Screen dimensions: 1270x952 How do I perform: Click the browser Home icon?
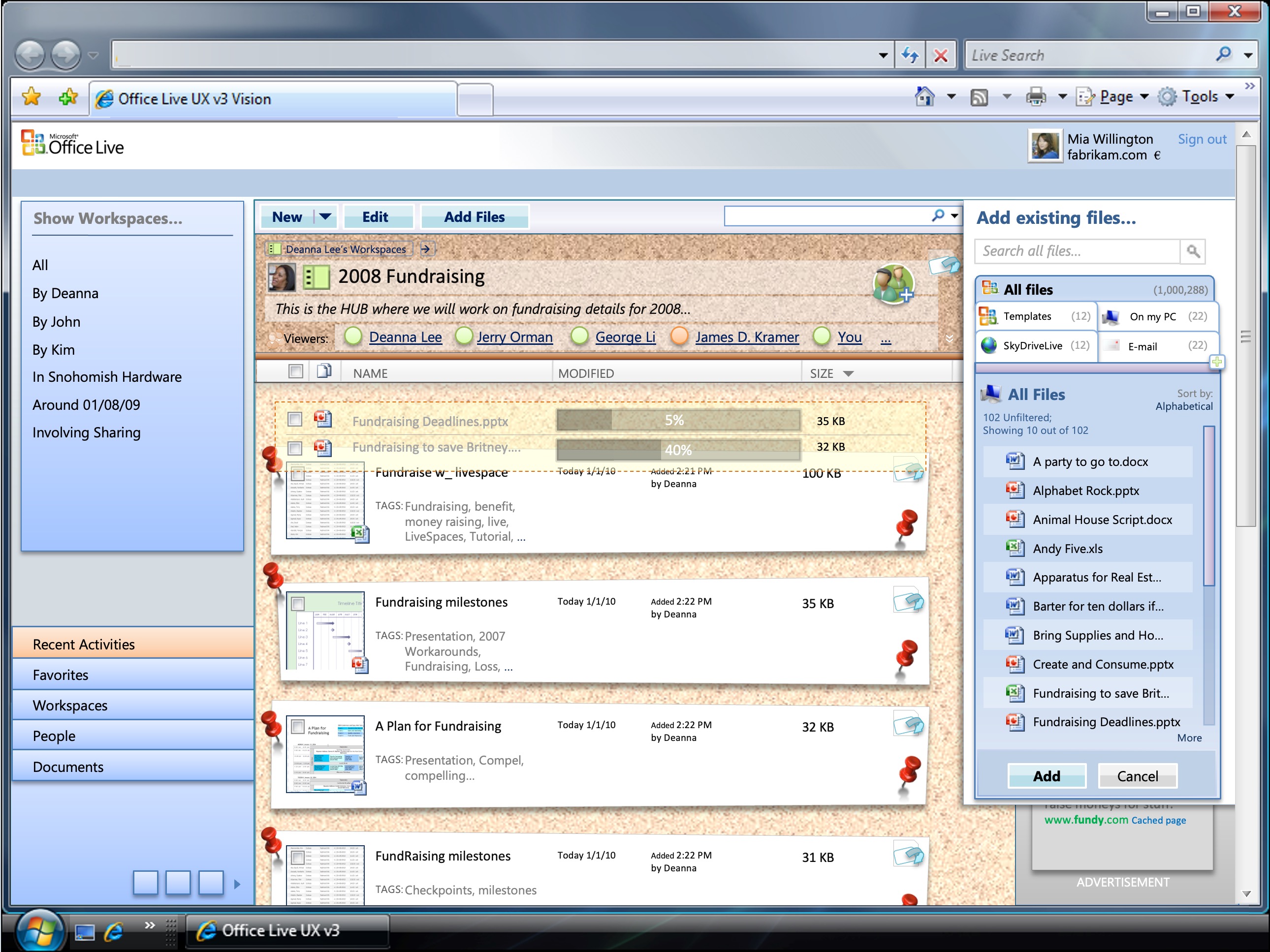click(924, 96)
